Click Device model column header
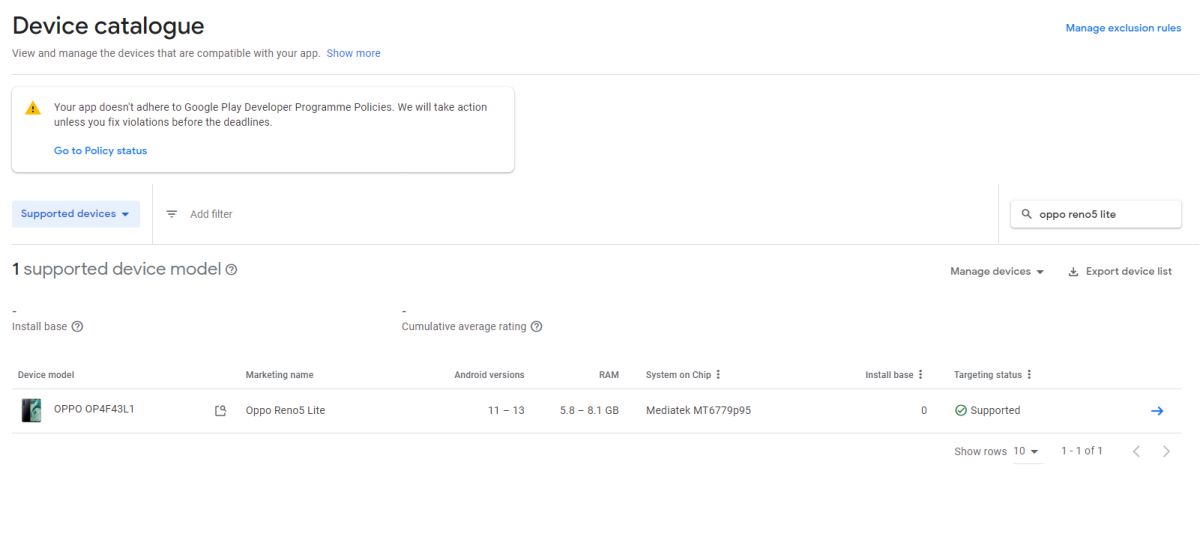The image size is (1200, 533). coord(46,375)
